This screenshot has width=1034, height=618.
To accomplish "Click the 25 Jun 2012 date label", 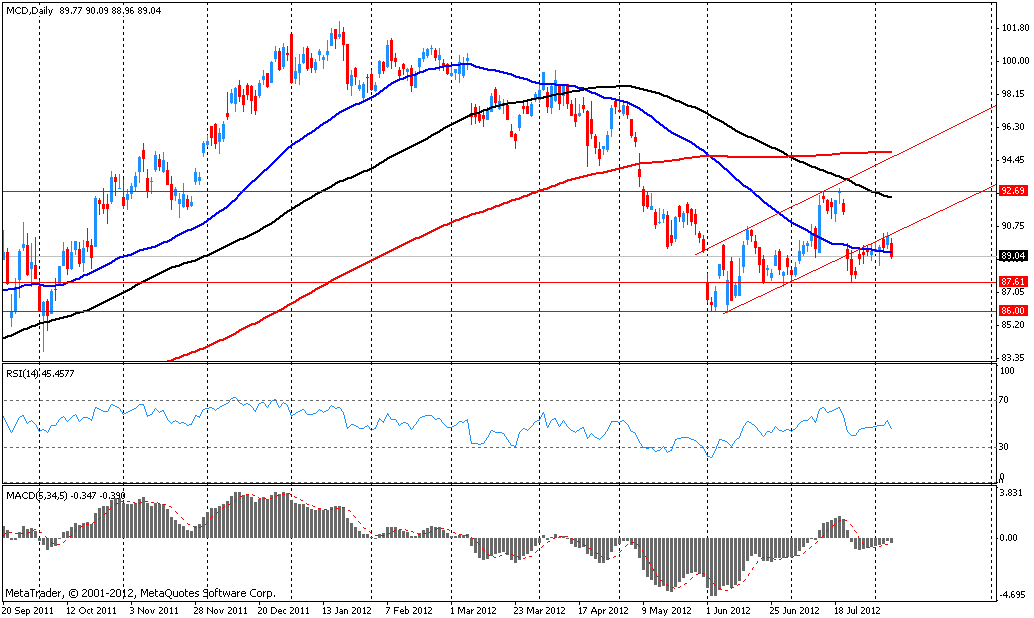I will point(794,611).
